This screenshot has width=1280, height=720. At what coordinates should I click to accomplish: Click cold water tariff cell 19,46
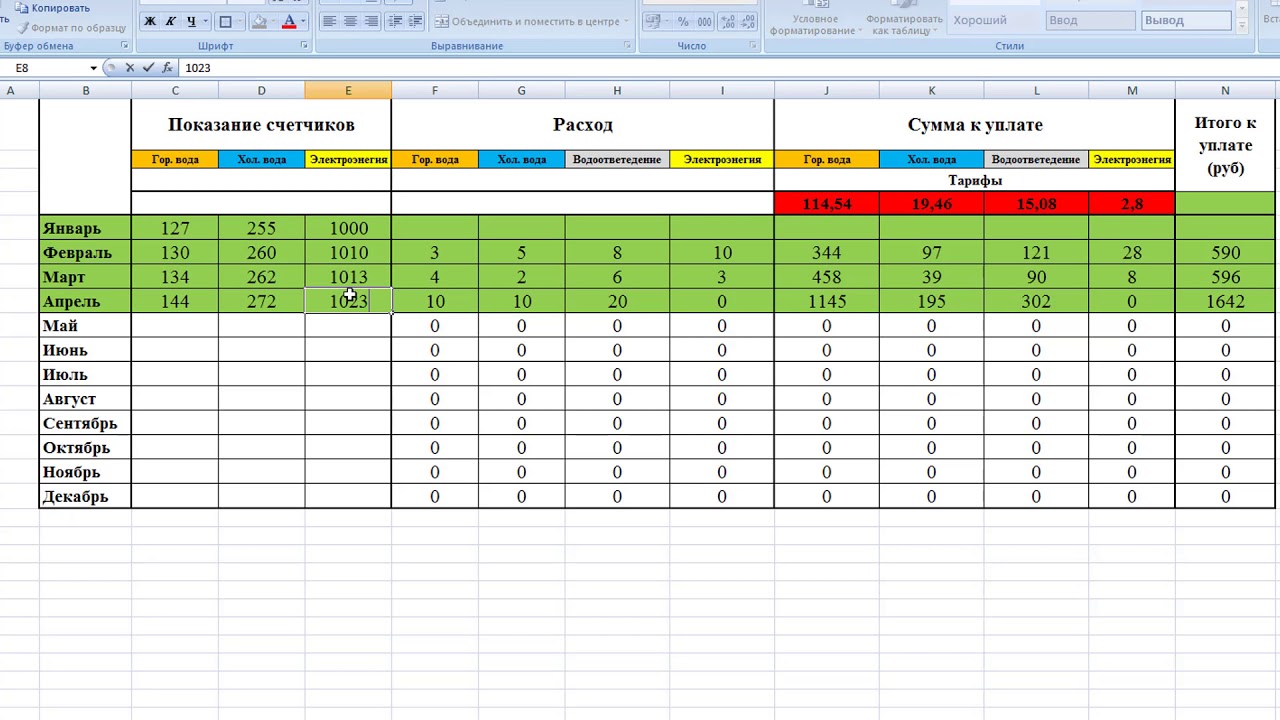pyautogui.click(x=931, y=204)
